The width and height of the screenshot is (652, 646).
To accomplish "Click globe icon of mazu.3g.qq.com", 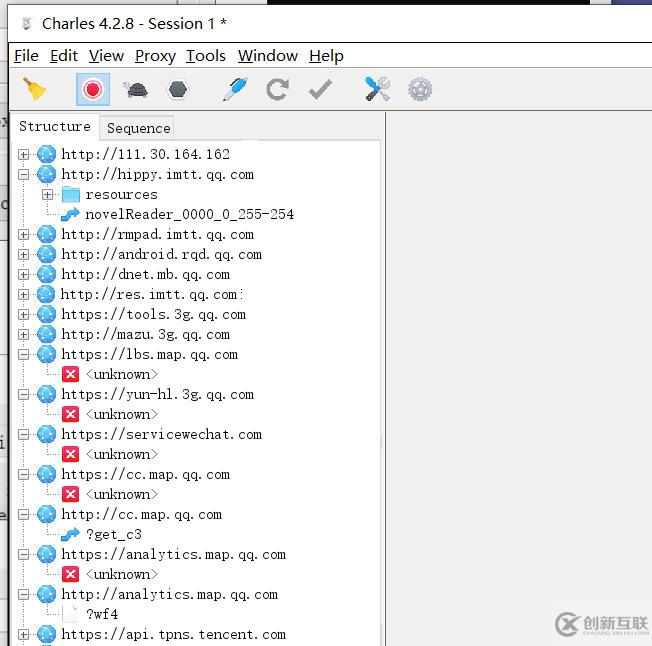I will pos(47,334).
